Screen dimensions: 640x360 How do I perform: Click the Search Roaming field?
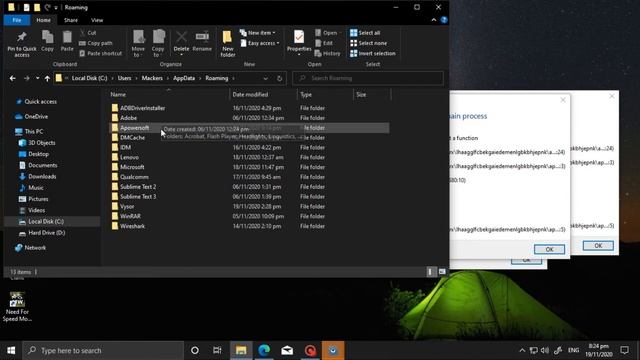pyautogui.click(x=368, y=78)
